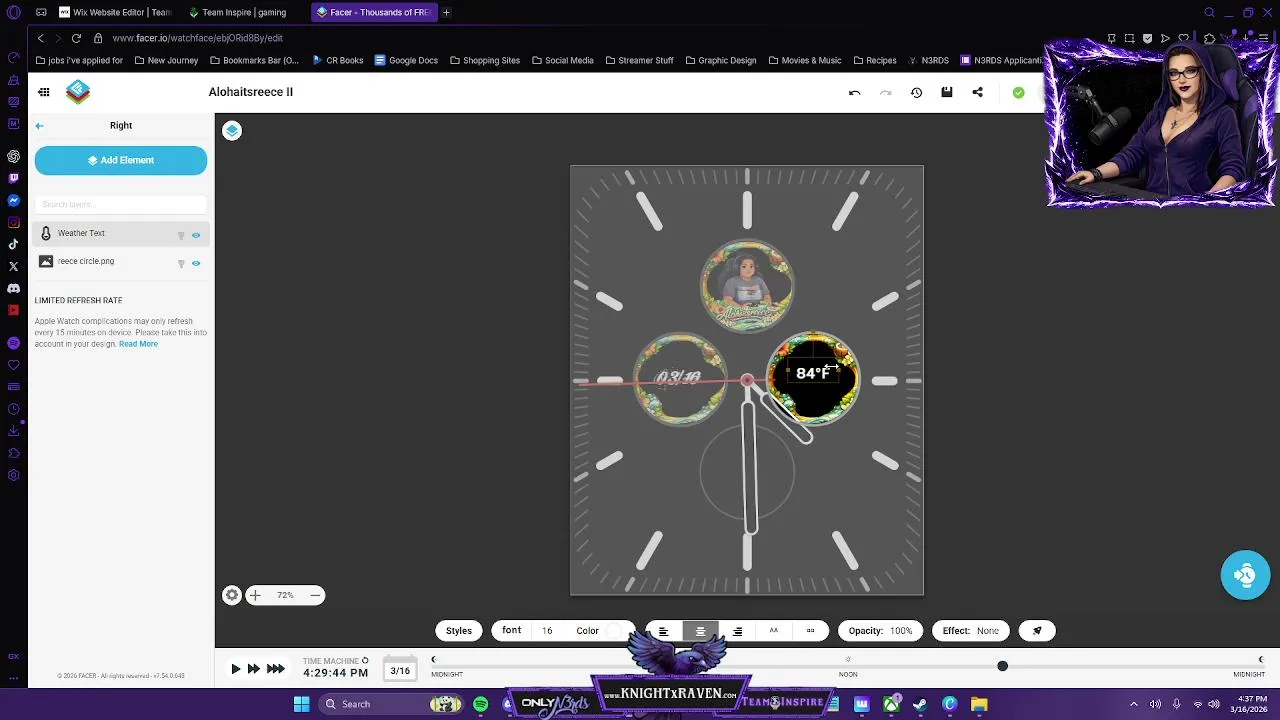The image size is (1280, 720).
Task: Open the Recipes bookmark folder
Action: (874, 60)
